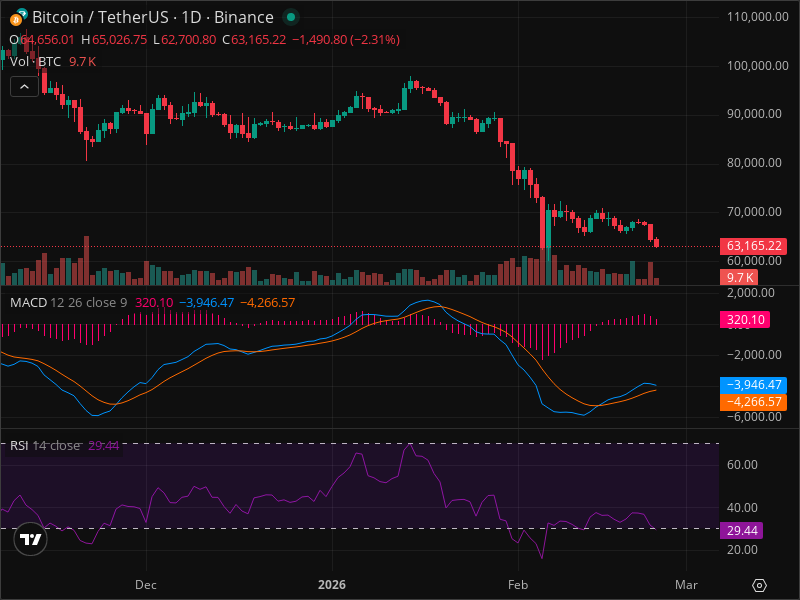Click Bitcoin / TetherUS symbol title
Viewport: 800px width, 600px height.
[x=153, y=17]
